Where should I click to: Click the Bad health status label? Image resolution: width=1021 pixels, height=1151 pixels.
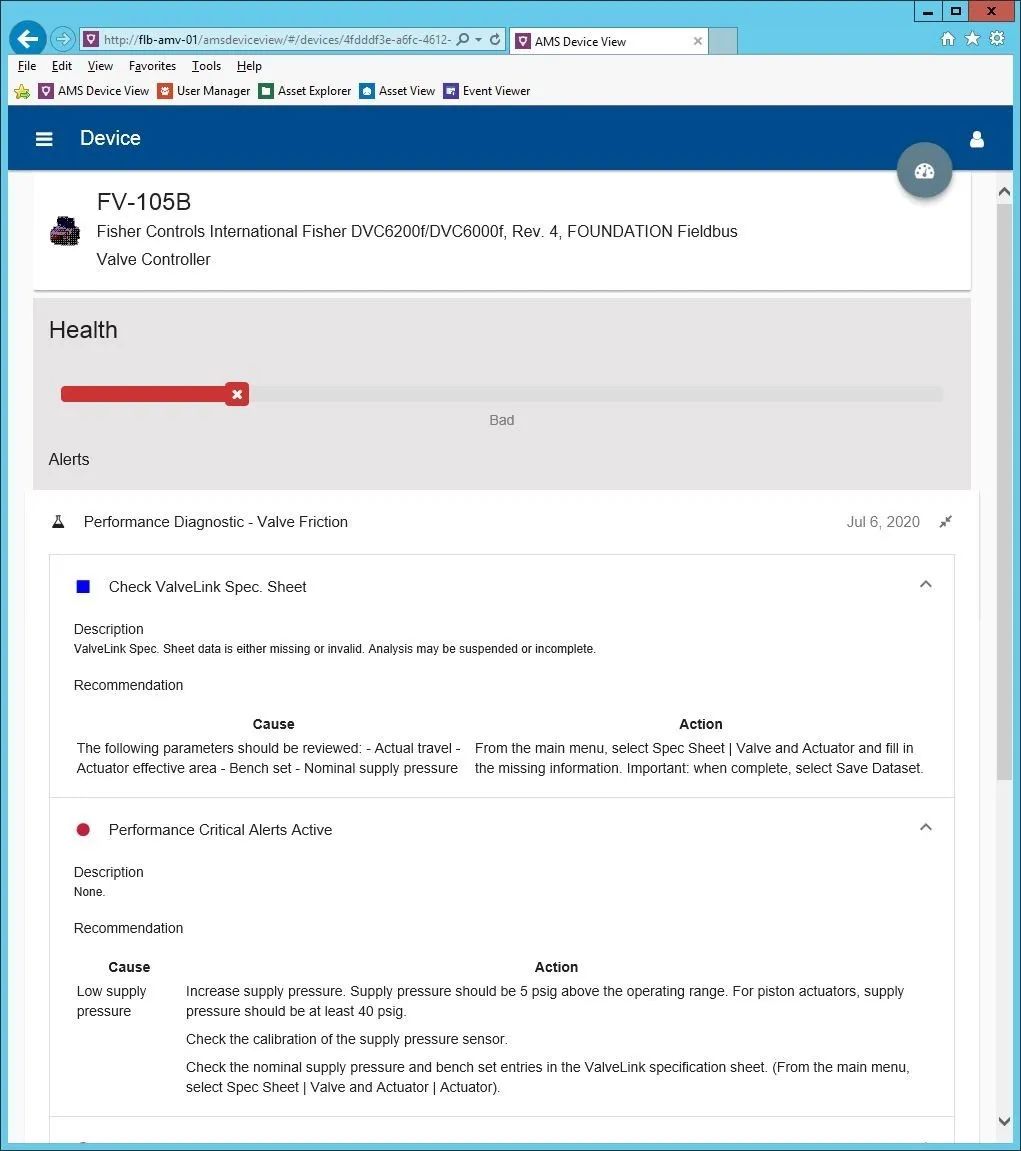point(501,421)
